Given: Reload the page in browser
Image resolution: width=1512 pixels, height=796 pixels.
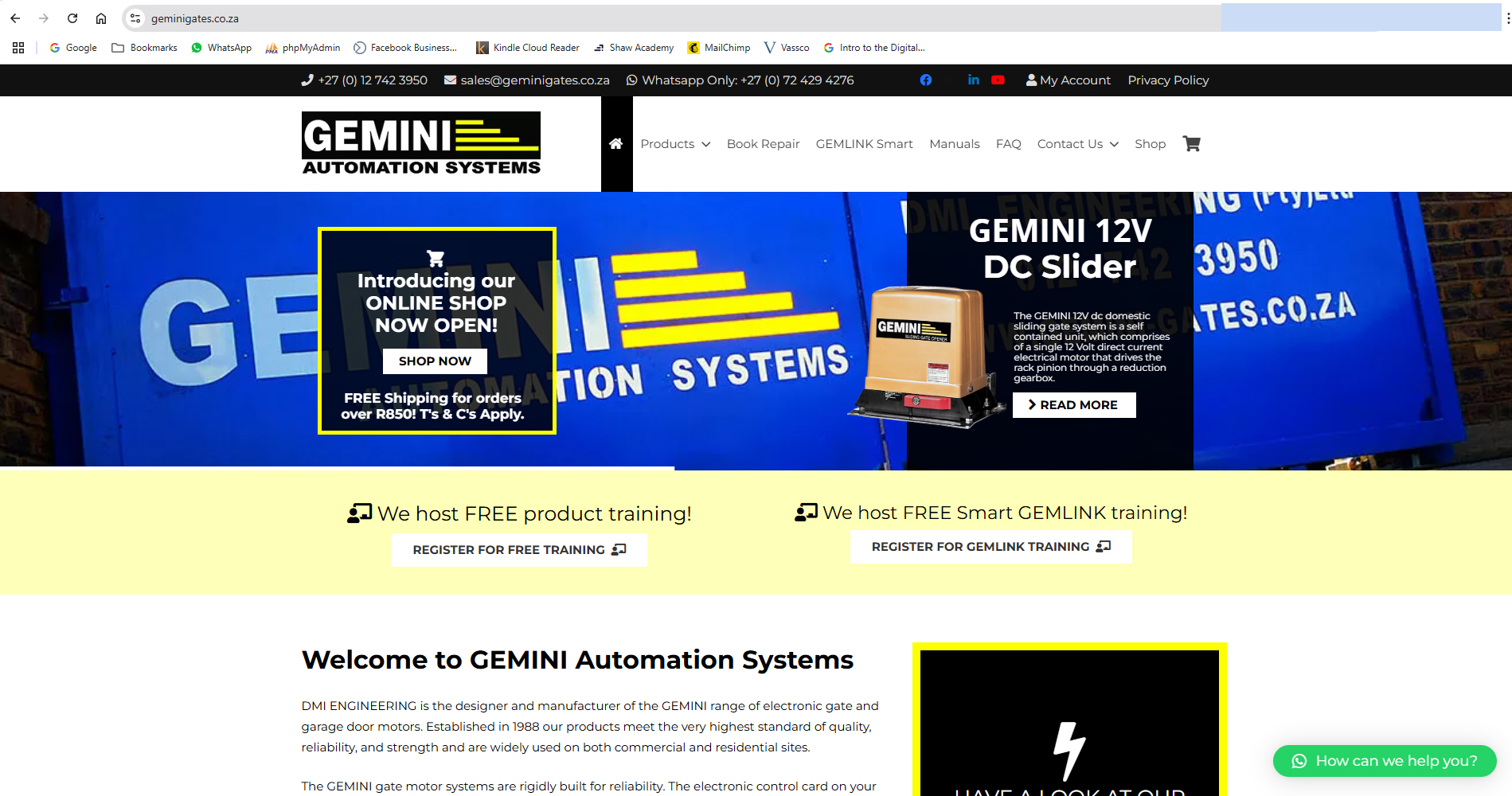Looking at the screenshot, I should (x=72, y=18).
